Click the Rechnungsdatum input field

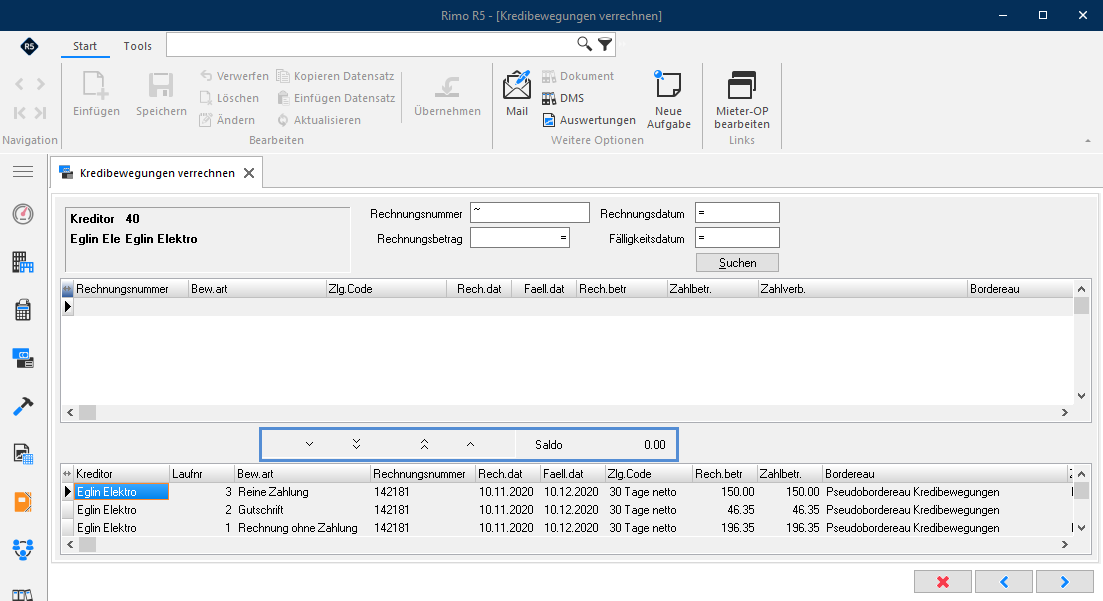point(737,213)
